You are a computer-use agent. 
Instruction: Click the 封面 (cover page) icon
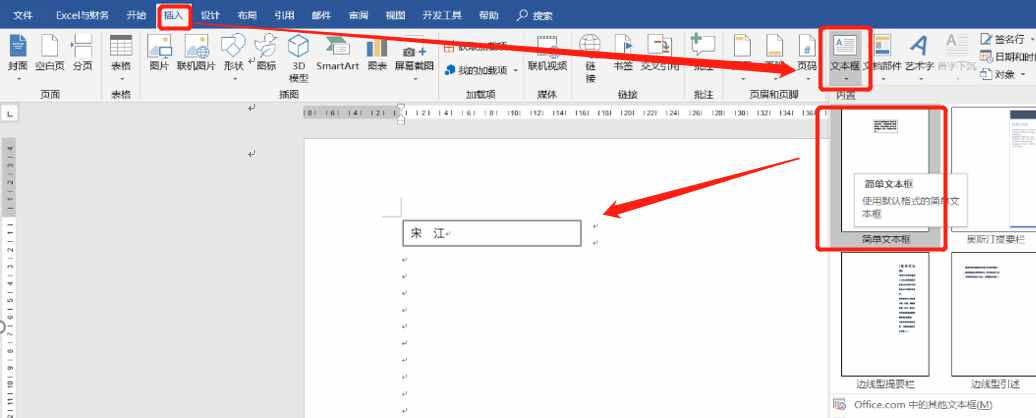coord(18,46)
